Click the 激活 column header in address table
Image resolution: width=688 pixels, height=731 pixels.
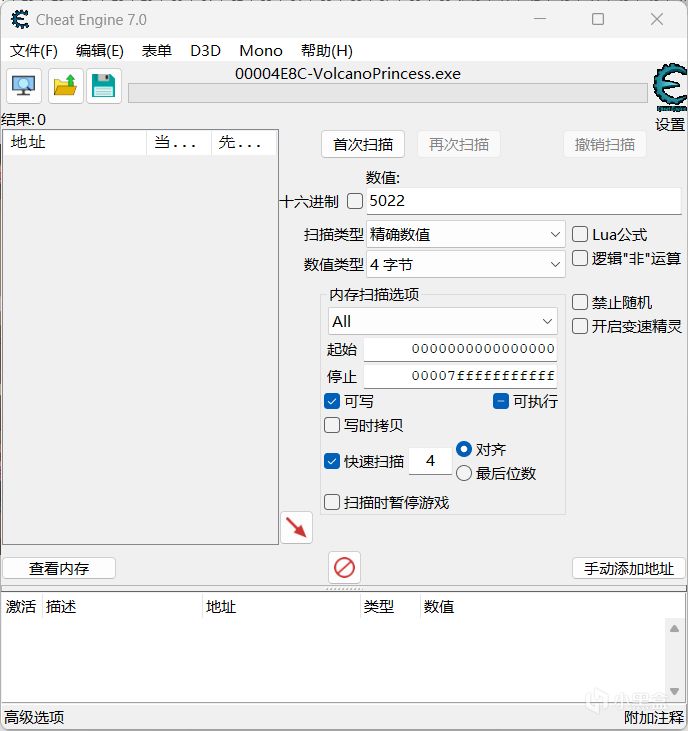[x=21, y=607]
